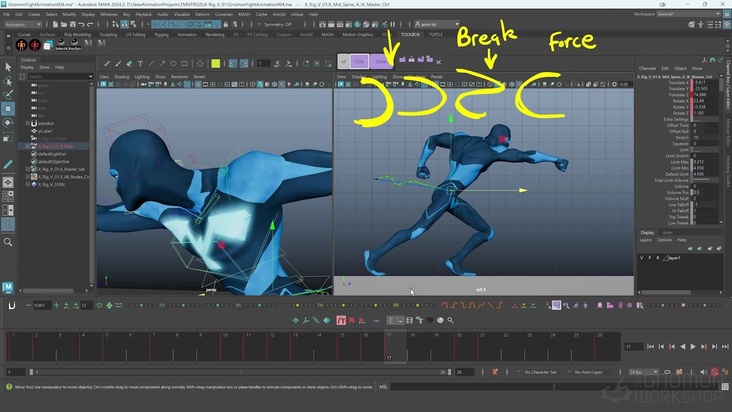Switch to the Rigging shelf tab

point(161,34)
